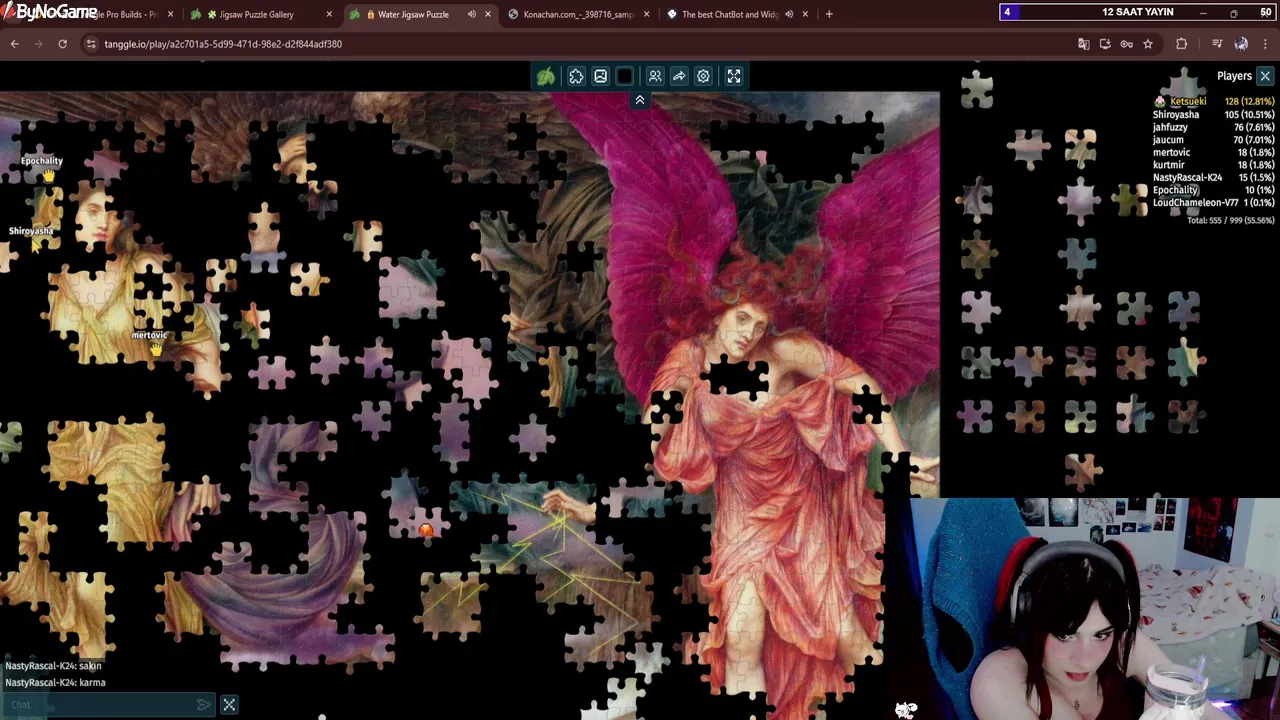The image size is (1280, 720).
Task: Close the Players panel
Action: coord(1265,76)
